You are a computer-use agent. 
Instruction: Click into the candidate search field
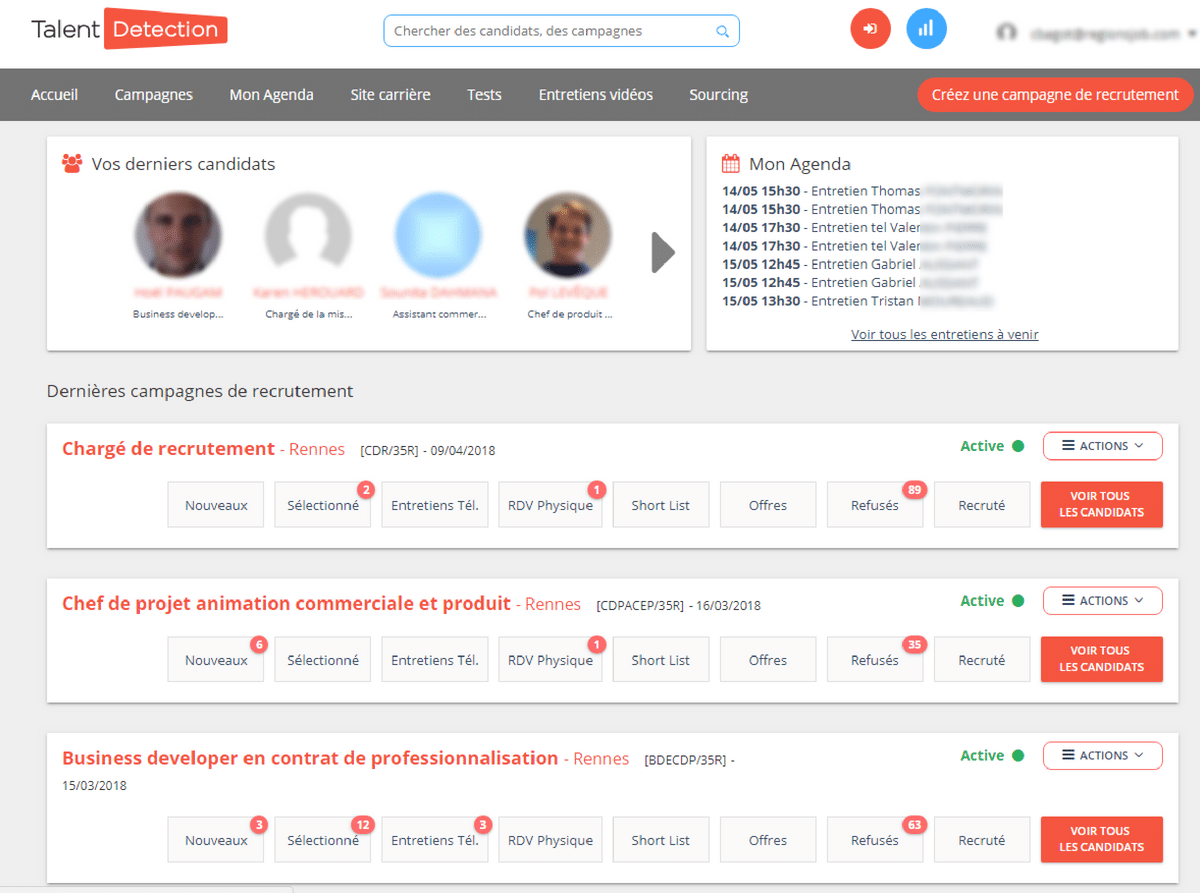550,31
